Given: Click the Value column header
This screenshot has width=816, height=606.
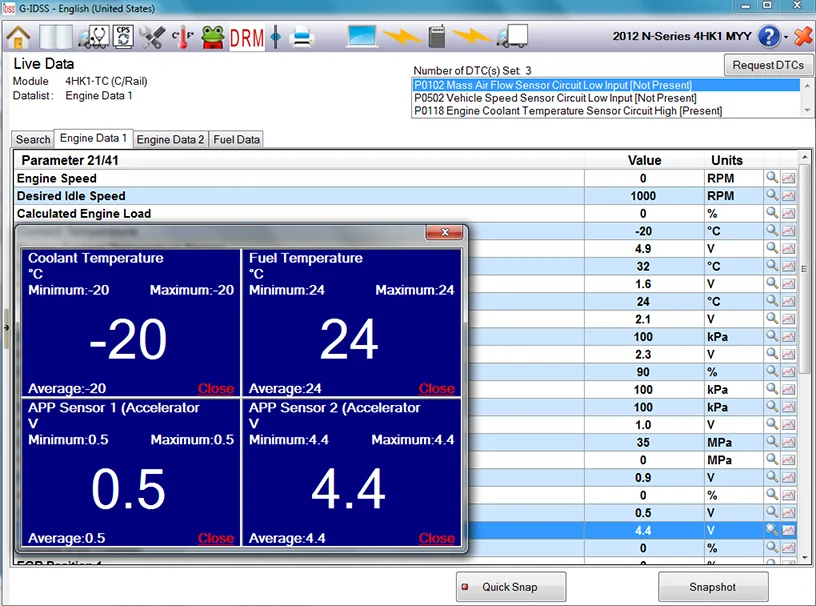Looking at the screenshot, I should click(x=644, y=160).
